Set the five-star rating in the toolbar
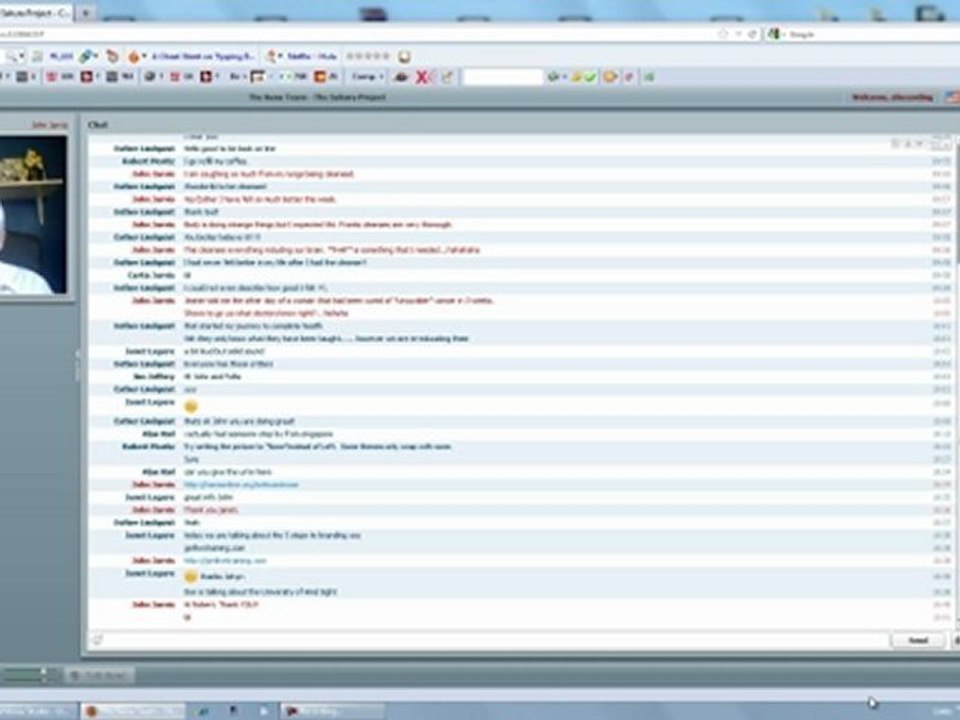The width and height of the screenshot is (960, 720). click(367, 56)
